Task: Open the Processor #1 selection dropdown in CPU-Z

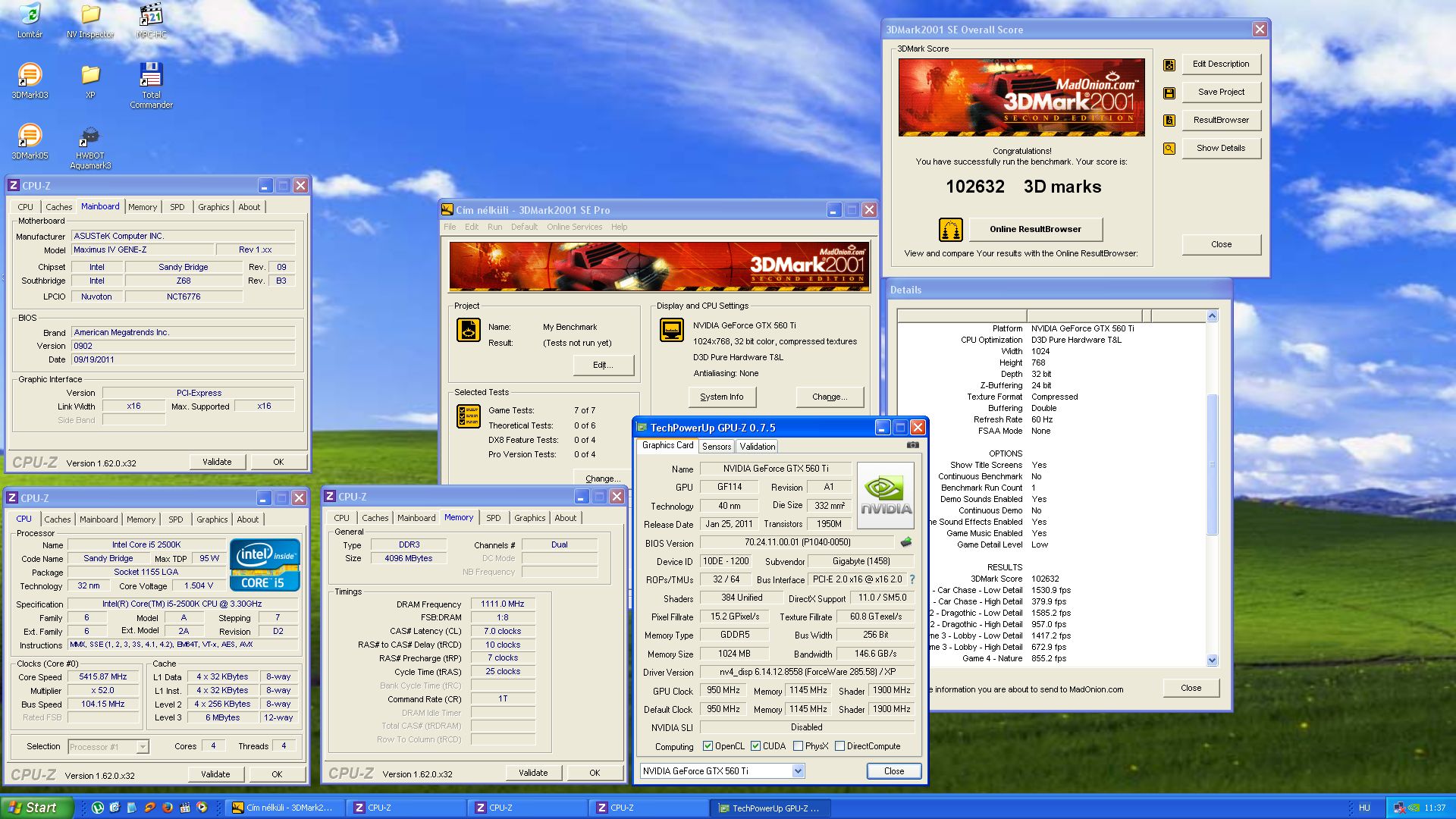Action: coord(108,747)
